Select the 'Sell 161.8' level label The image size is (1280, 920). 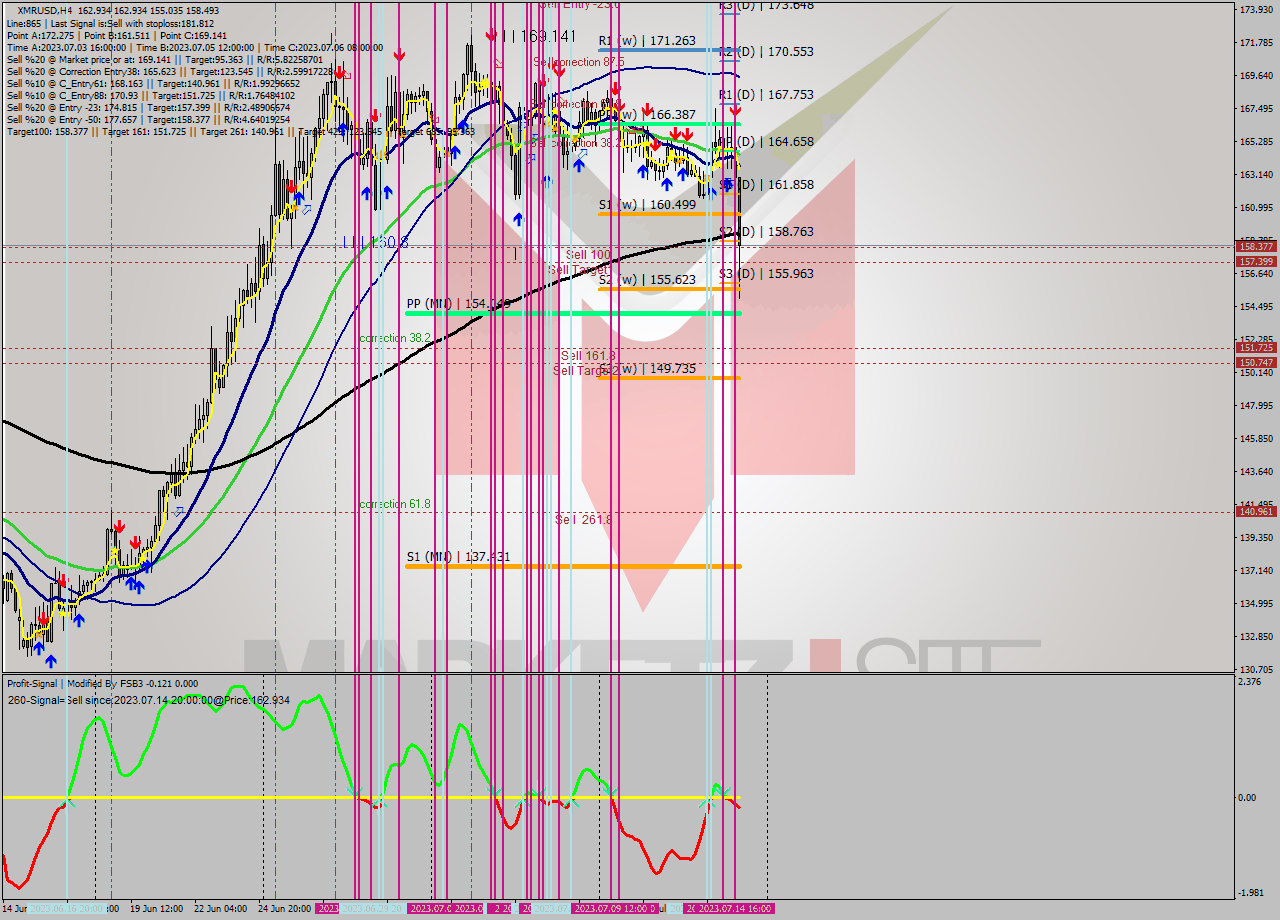588,356
